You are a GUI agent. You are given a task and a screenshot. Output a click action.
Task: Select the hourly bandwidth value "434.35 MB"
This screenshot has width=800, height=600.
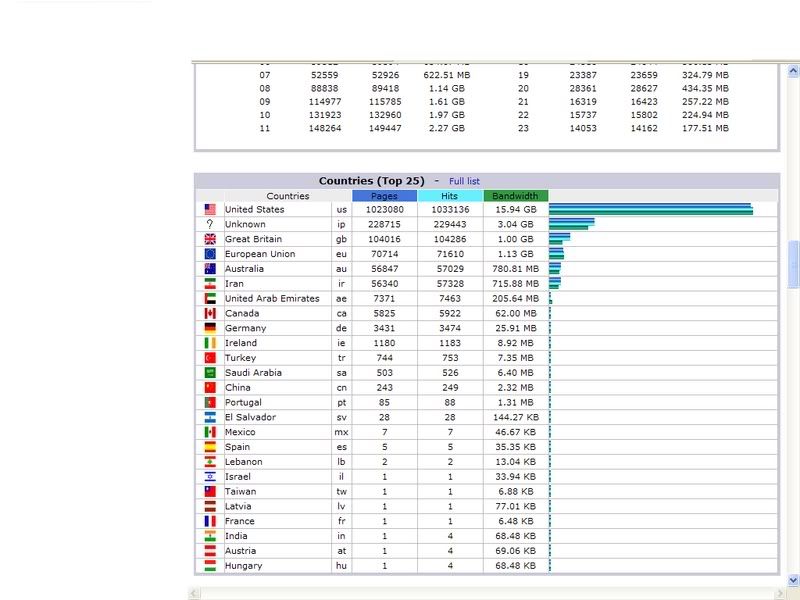706,88
